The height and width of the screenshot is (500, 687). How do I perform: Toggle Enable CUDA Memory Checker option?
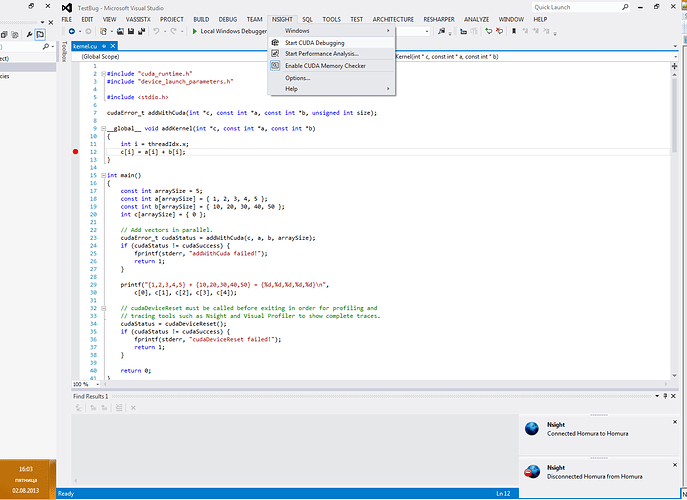point(324,66)
